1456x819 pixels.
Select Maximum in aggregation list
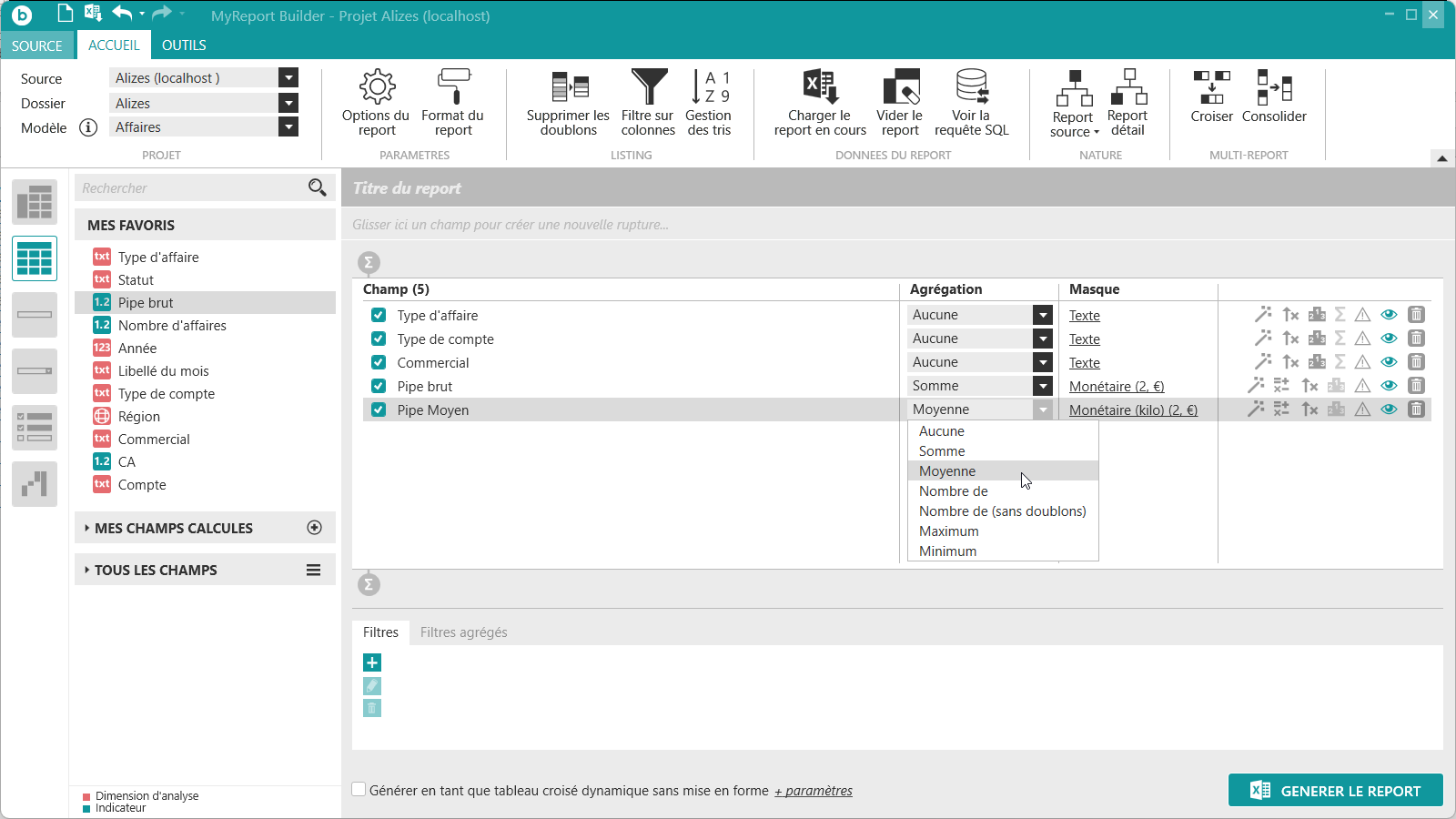coord(949,531)
